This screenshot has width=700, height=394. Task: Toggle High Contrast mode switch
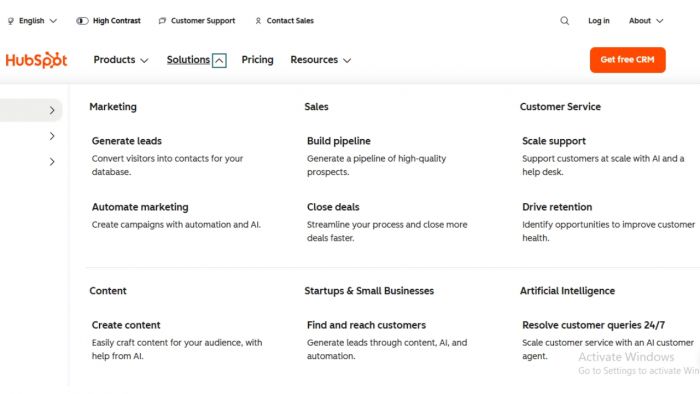click(82, 21)
